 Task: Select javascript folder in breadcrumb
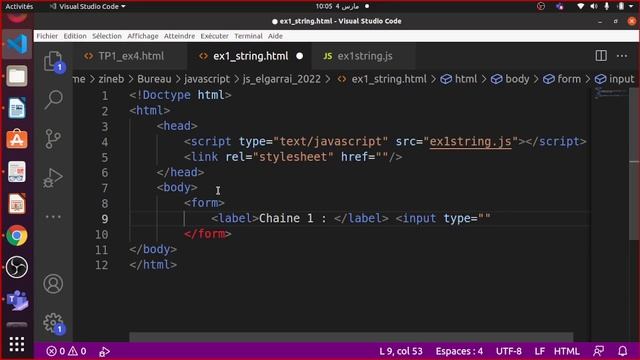point(207,79)
